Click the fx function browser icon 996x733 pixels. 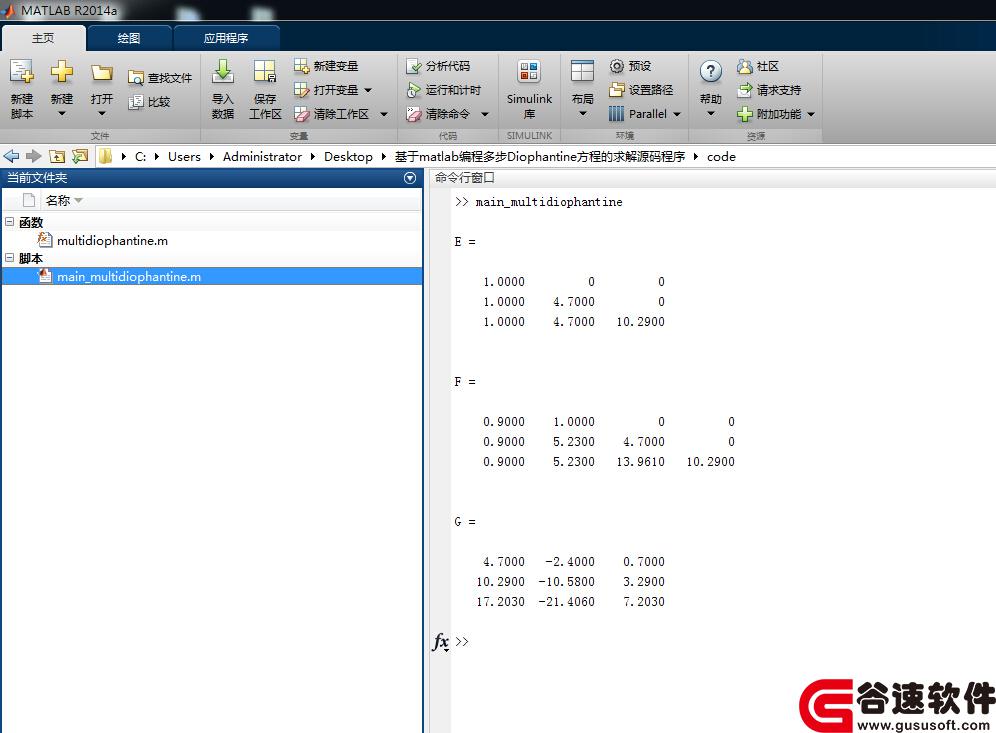click(x=440, y=642)
